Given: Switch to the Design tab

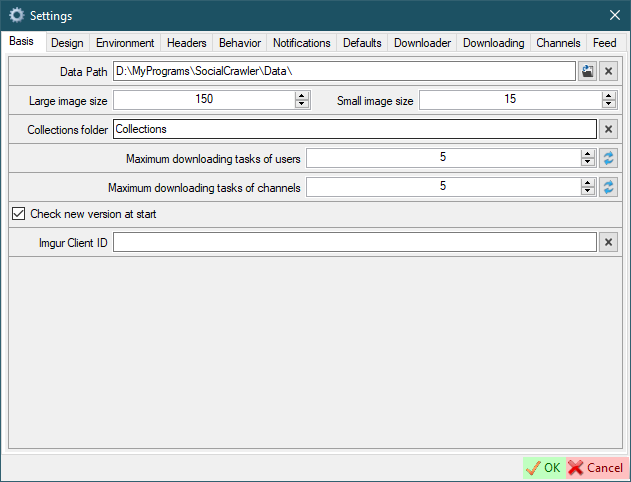Looking at the screenshot, I should tap(67, 43).
